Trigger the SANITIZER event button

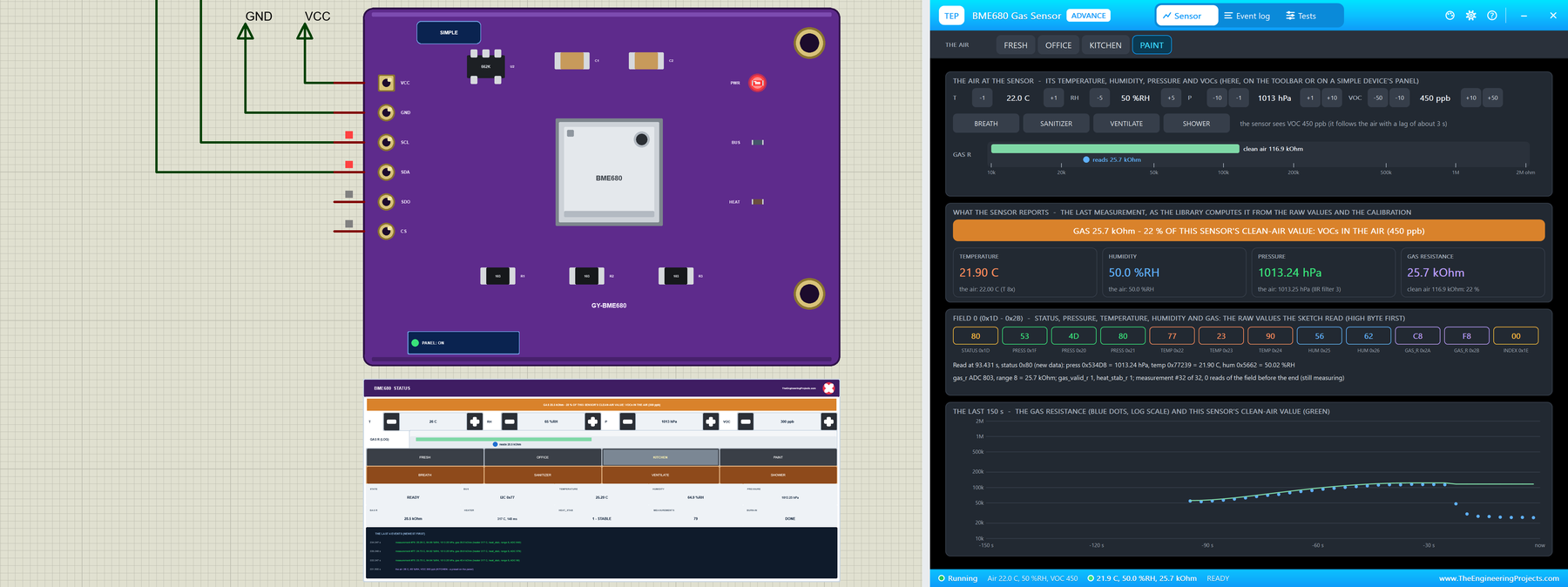(1056, 124)
